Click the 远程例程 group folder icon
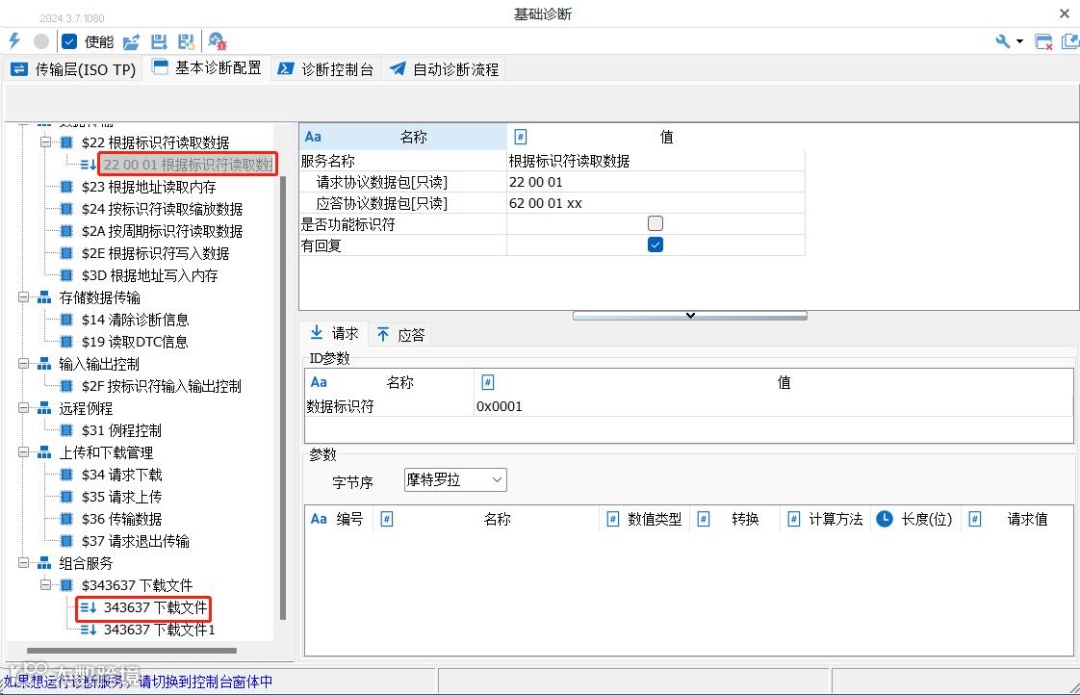The width and height of the screenshot is (1080, 695). coord(44,408)
